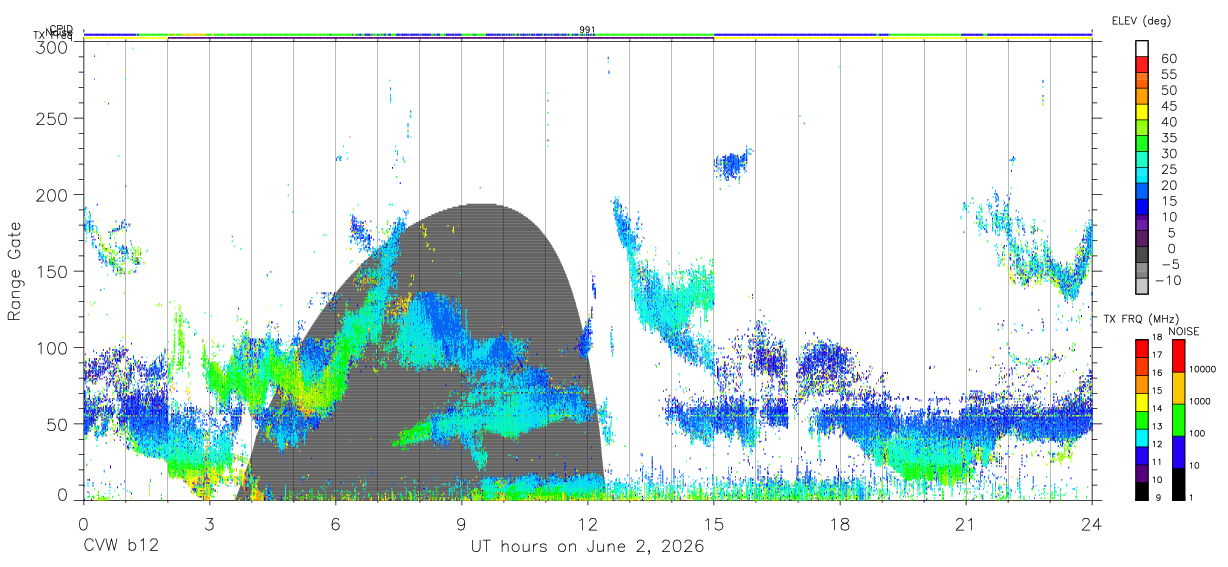The width and height of the screenshot is (1228, 567).
Task: Click the red top NOISE colorbar swatch
Action: (x=1178, y=355)
